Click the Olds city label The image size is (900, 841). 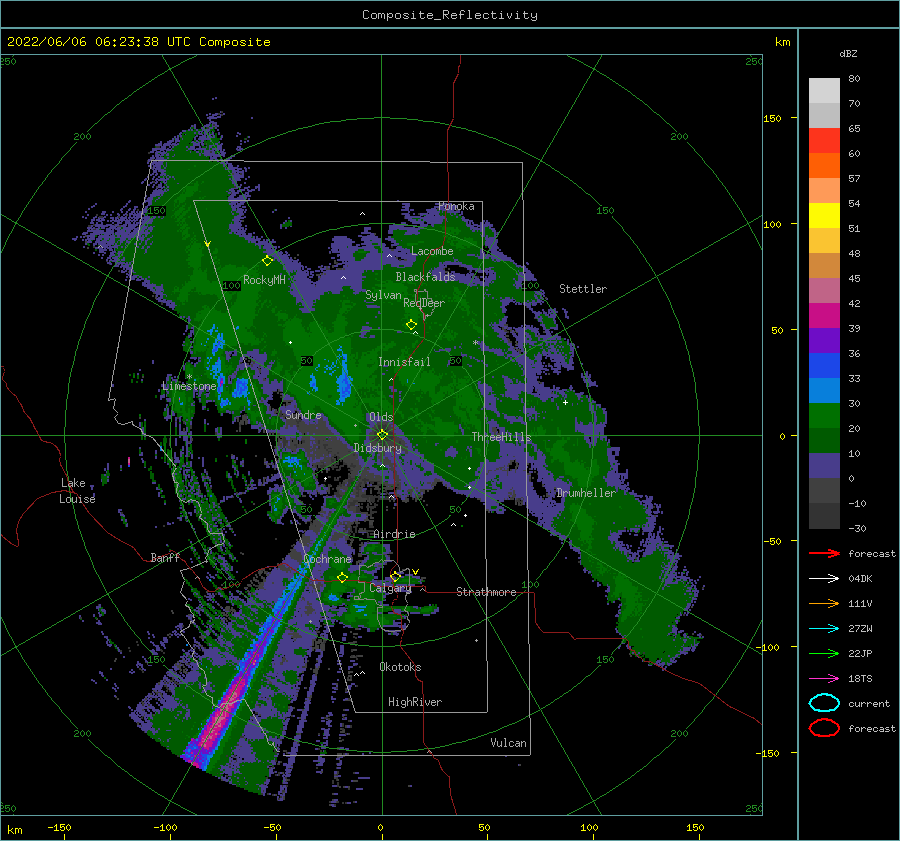(x=381, y=417)
